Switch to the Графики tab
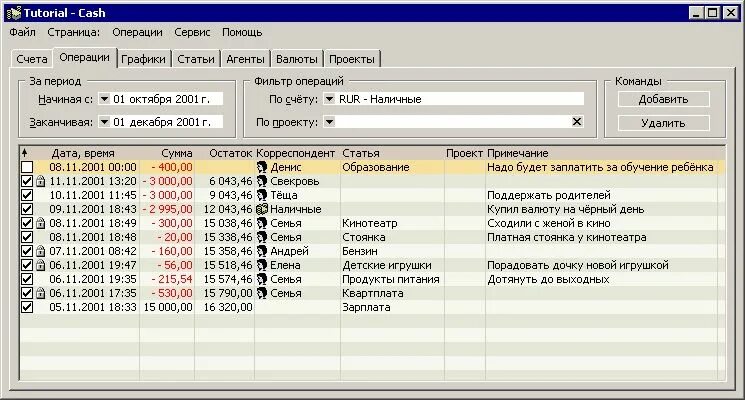The width and height of the screenshot is (745, 400). point(143,59)
